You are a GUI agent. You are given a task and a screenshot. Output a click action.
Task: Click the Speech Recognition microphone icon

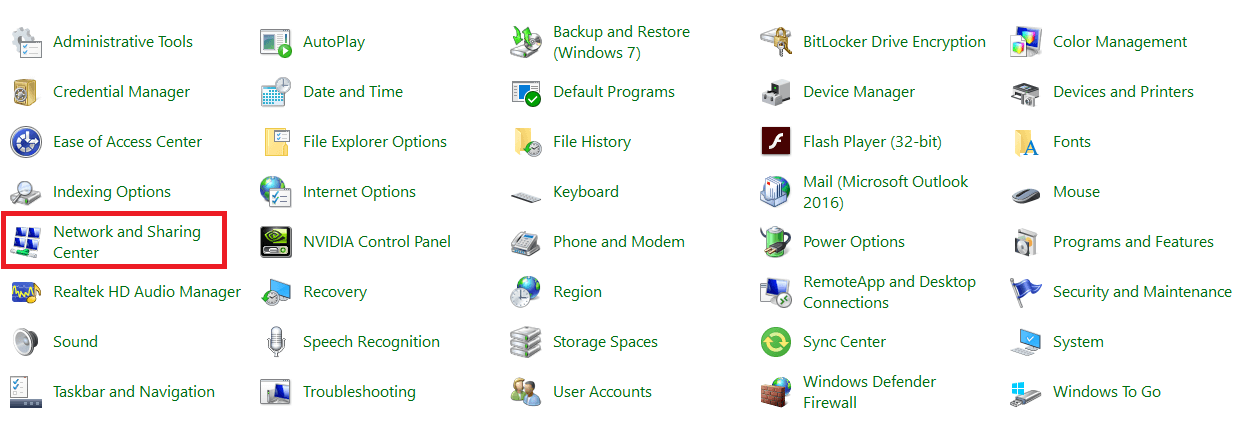[276, 342]
